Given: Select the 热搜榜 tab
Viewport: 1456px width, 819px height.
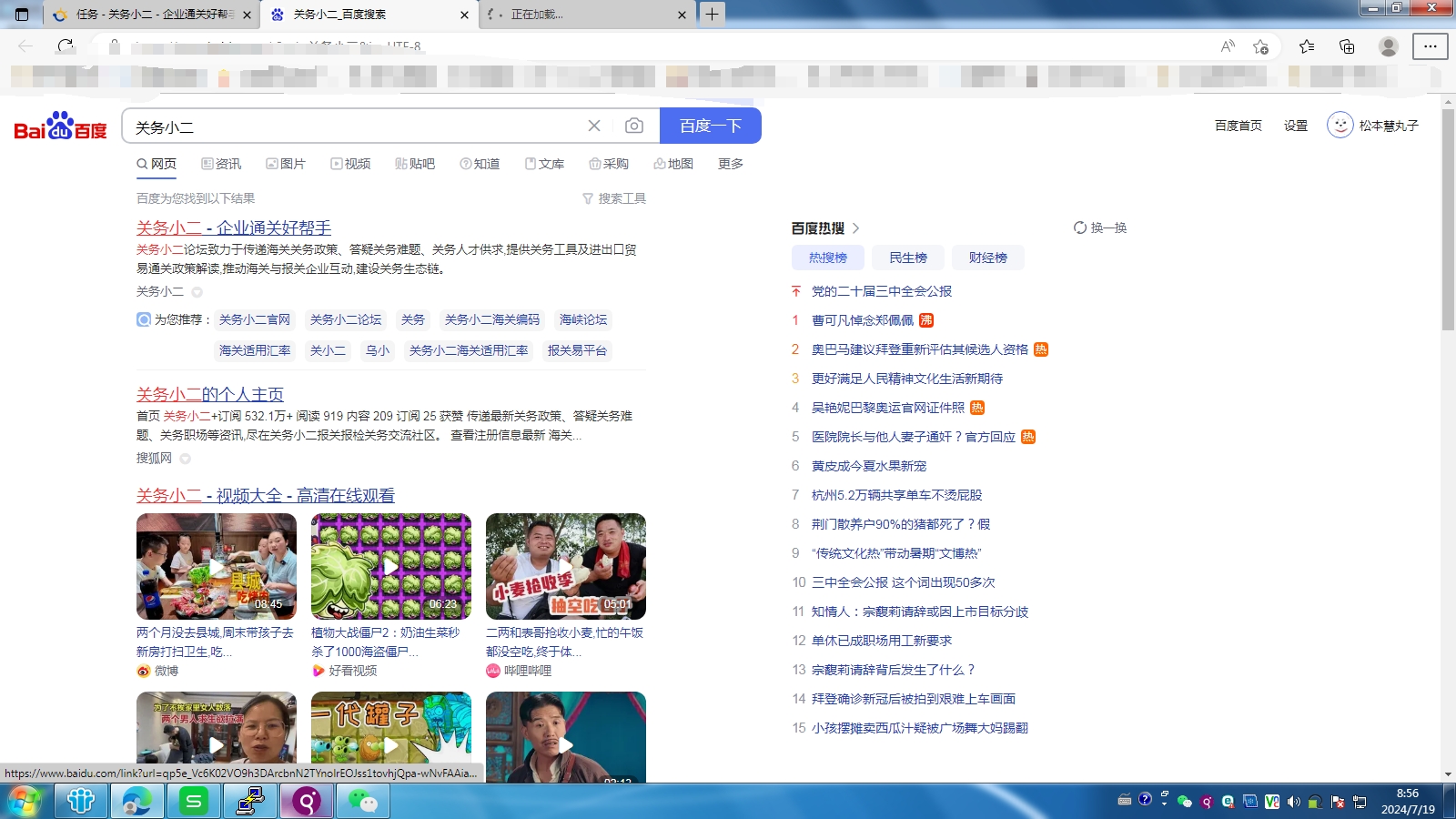Looking at the screenshot, I should pos(828,258).
